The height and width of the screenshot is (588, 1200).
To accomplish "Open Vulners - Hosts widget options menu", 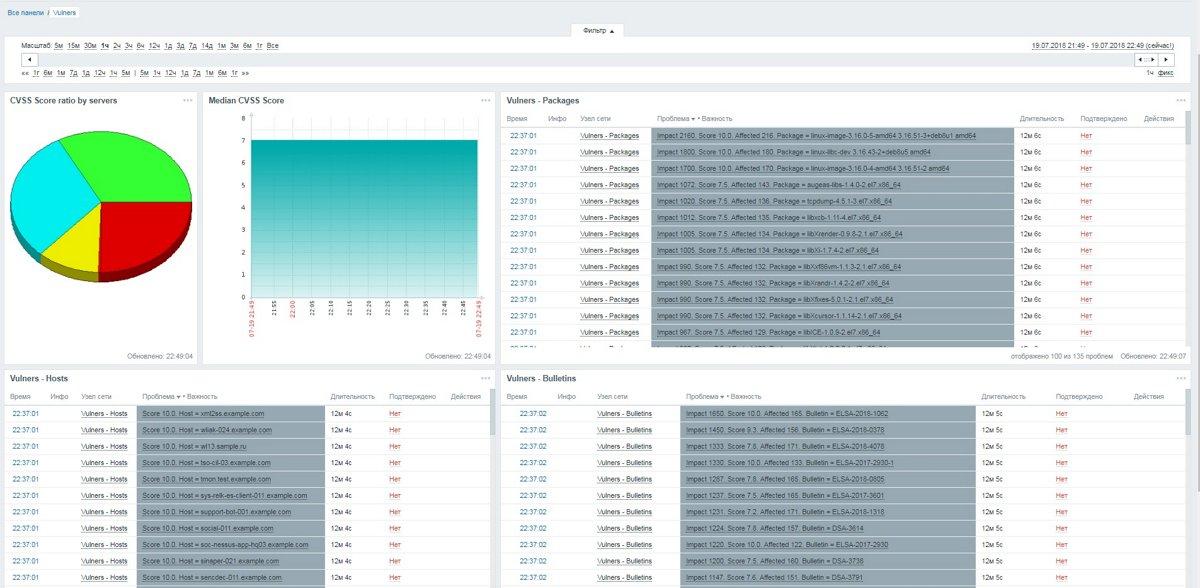I will point(485,378).
